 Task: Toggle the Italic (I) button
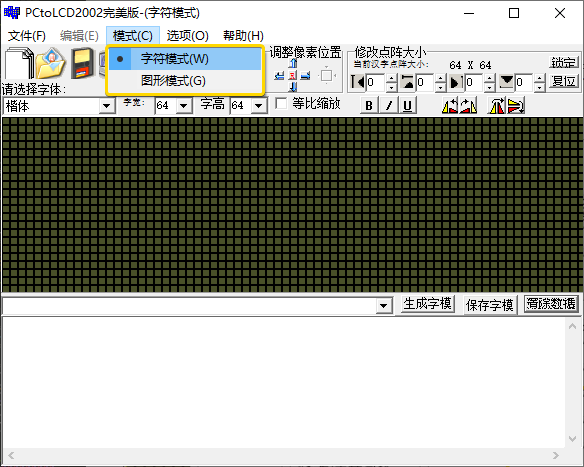coord(388,106)
